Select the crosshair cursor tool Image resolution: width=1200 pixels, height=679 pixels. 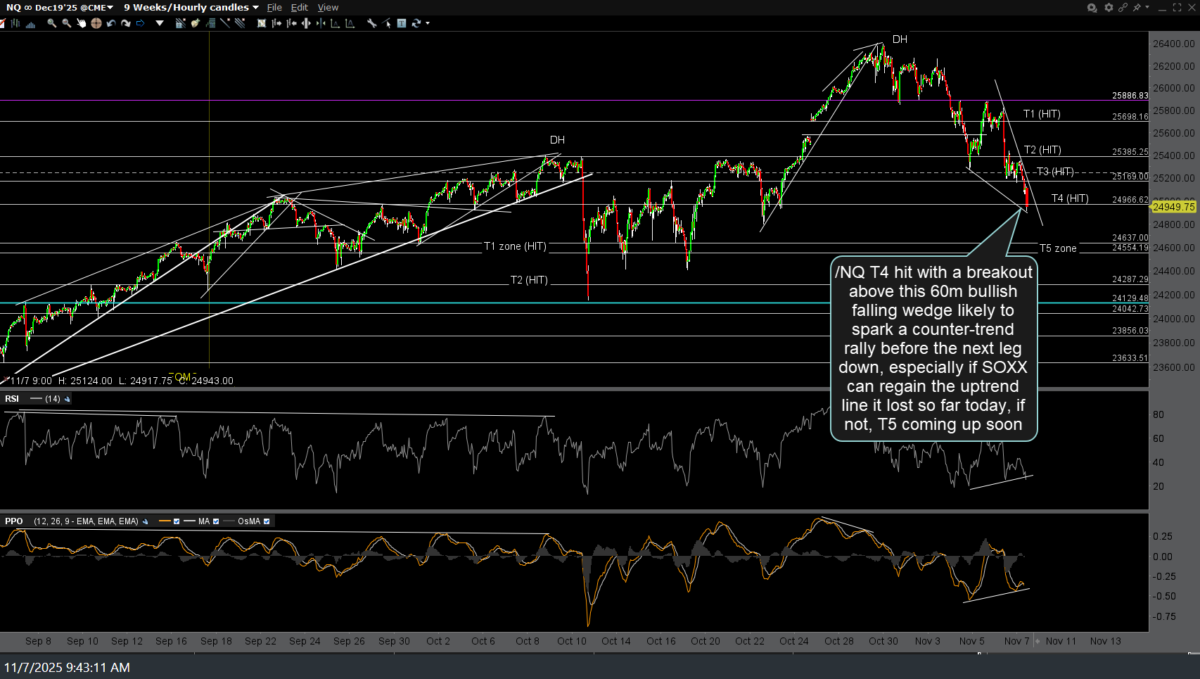point(96,23)
